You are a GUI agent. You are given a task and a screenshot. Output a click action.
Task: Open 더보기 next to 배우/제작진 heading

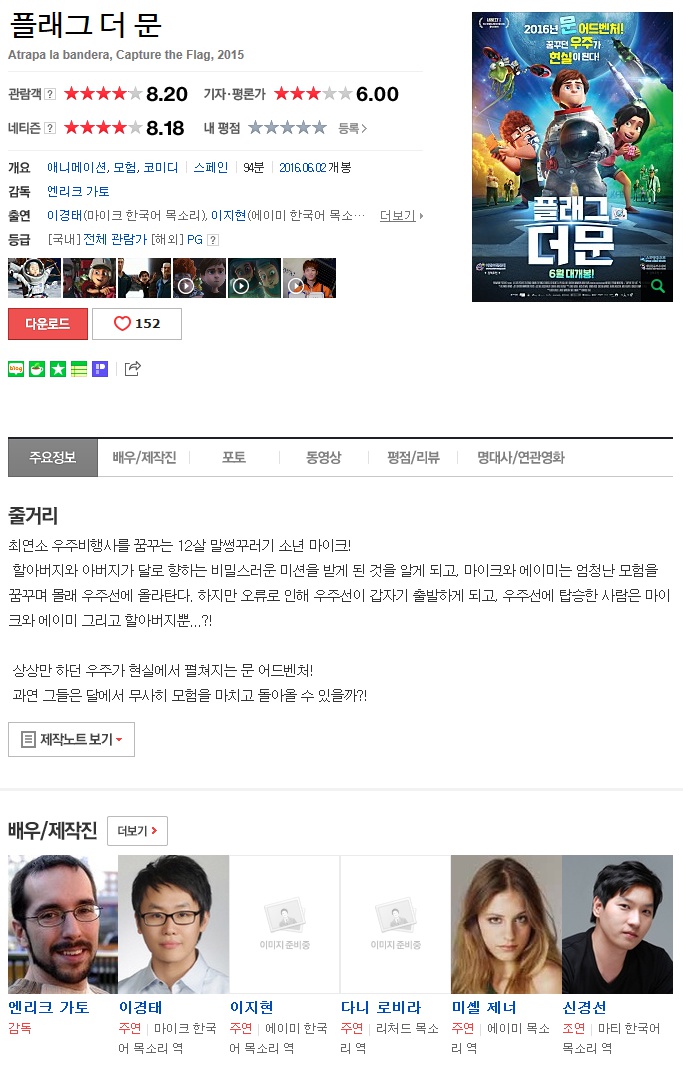tap(138, 831)
